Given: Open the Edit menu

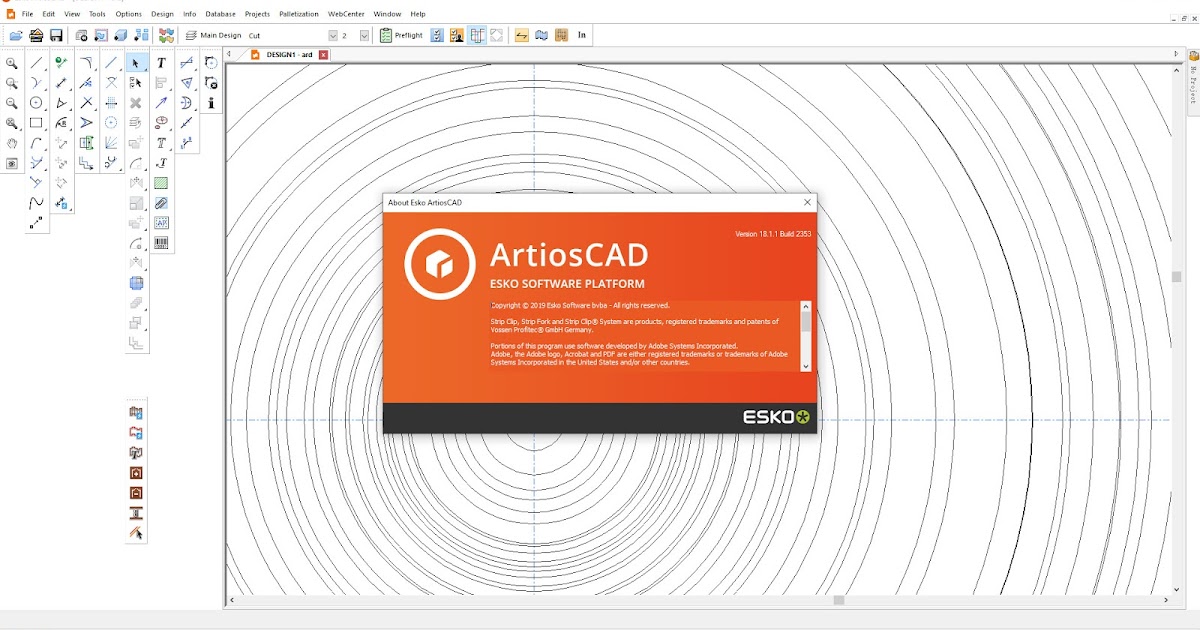Looking at the screenshot, I should point(48,14).
